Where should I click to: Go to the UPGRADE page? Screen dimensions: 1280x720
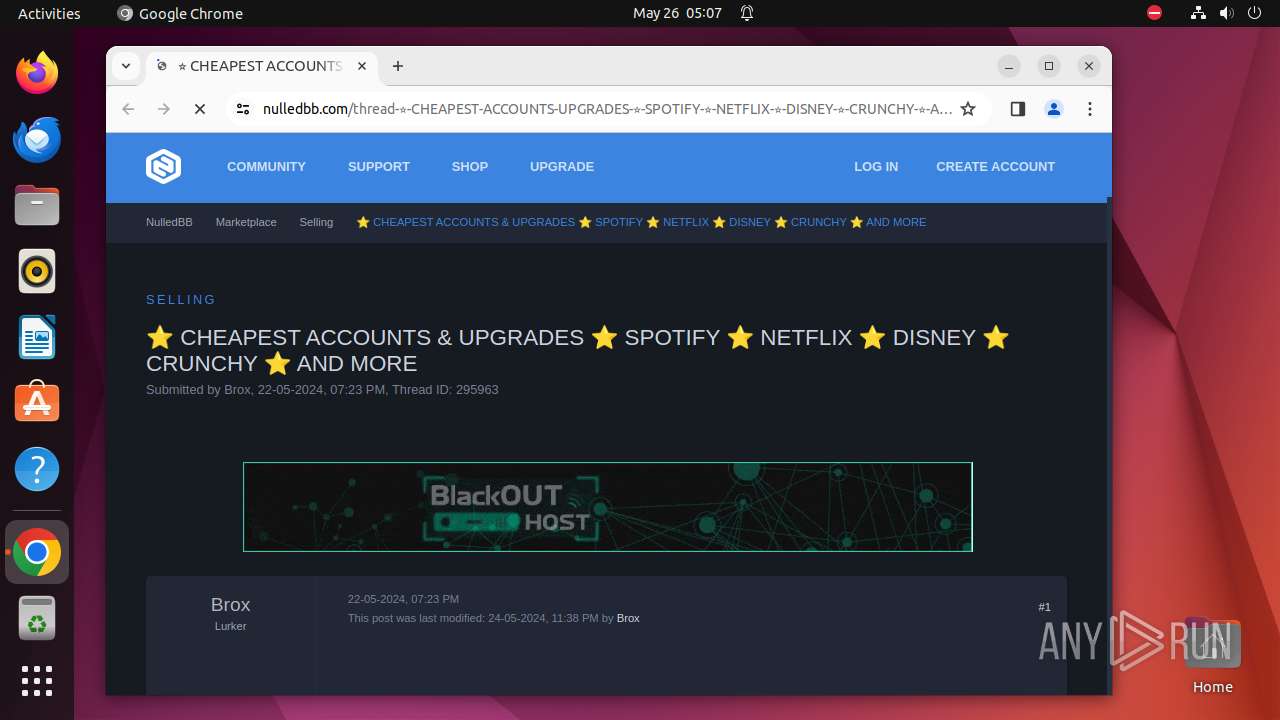pos(562,167)
